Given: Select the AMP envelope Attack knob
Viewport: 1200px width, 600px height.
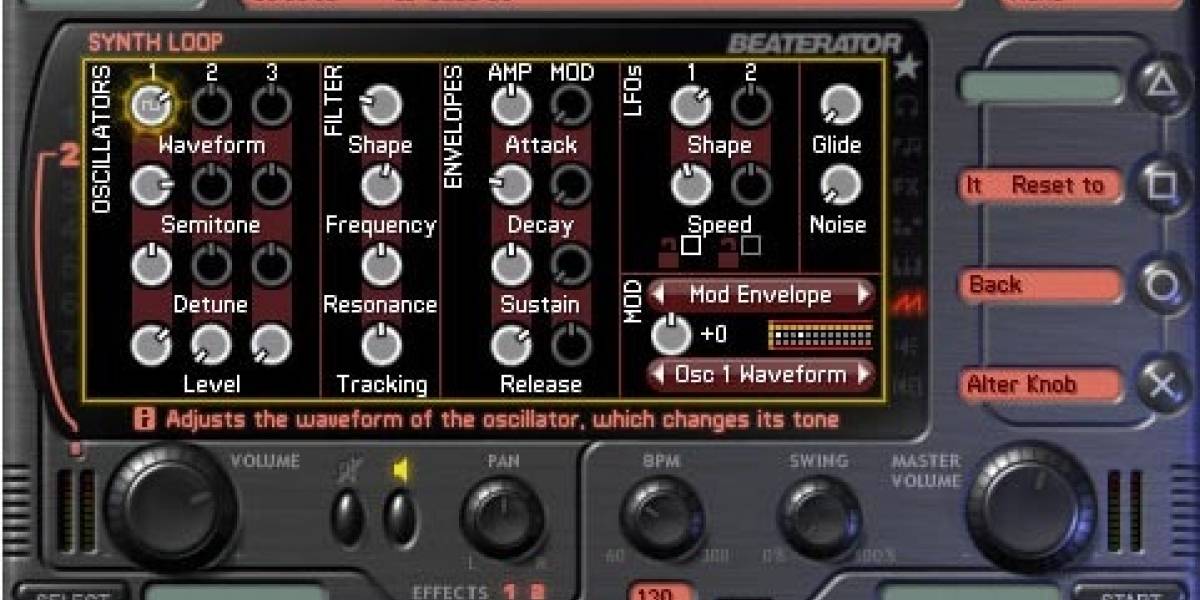Looking at the screenshot, I should 511,105.
